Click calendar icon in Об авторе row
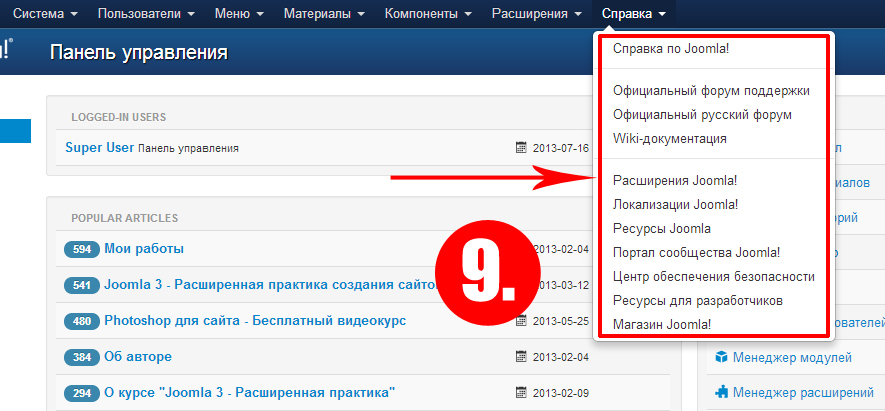Image resolution: width=885 pixels, height=411 pixels. (521, 356)
